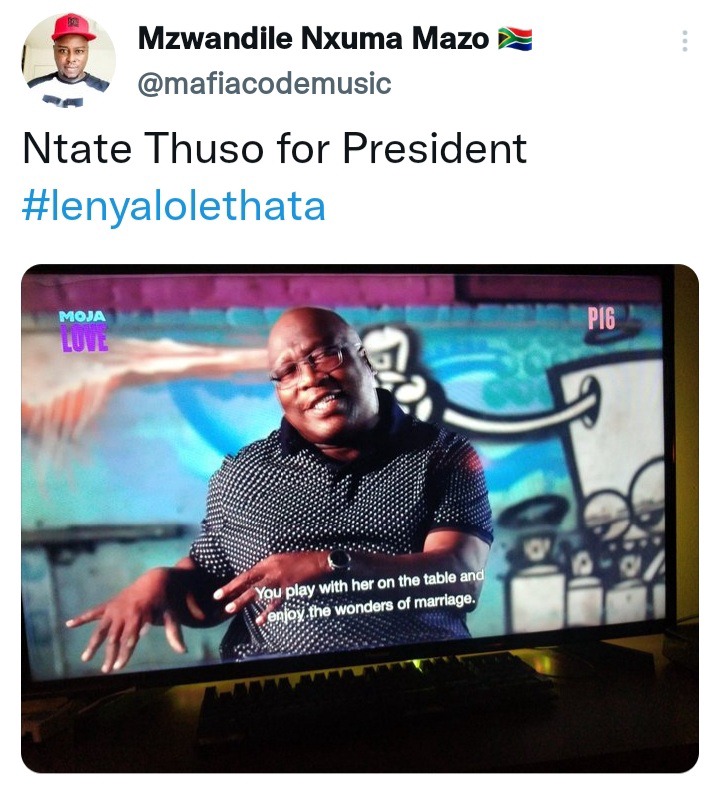Open Mzwandile Nxuma Mazo's profile name
The width and height of the screenshot is (720, 790).
click(313, 38)
